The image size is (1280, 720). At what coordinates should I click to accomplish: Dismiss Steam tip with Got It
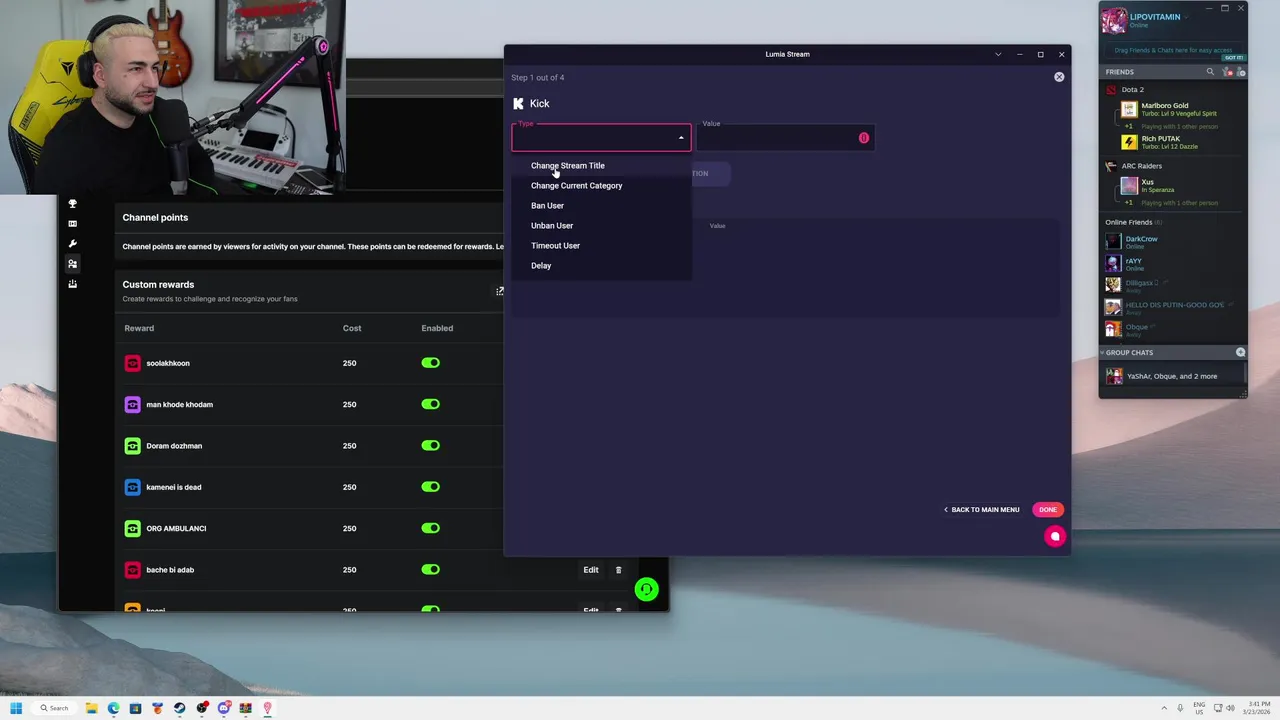(1234, 58)
